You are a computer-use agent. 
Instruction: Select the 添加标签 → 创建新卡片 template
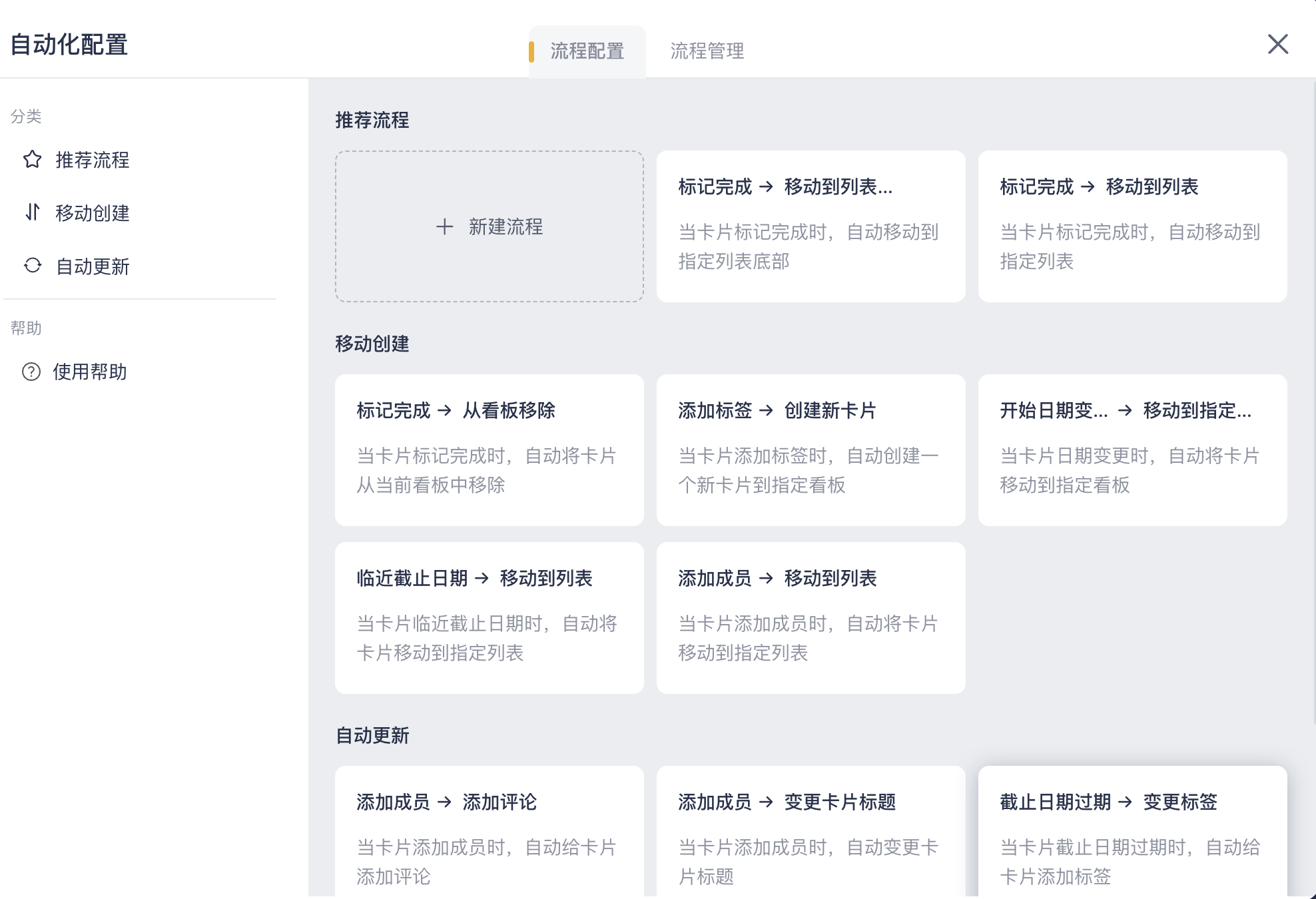point(811,449)
